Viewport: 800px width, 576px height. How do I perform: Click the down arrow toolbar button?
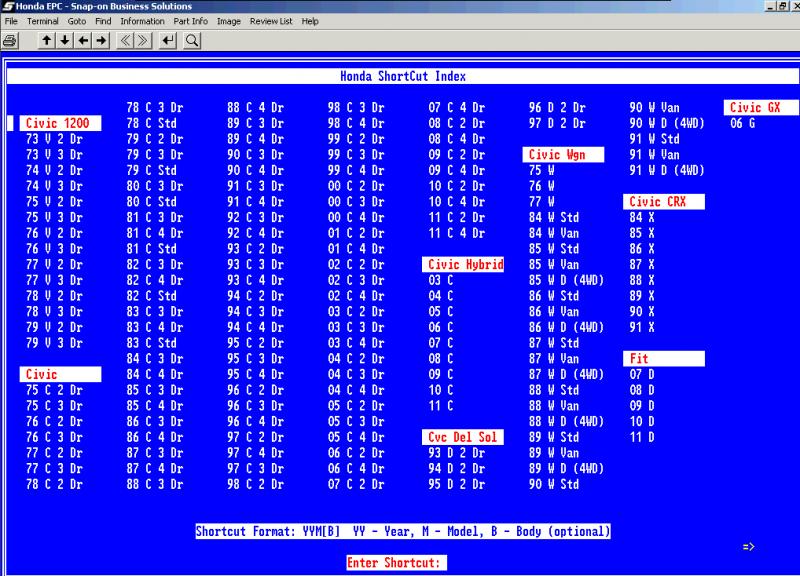coord(65,40)
